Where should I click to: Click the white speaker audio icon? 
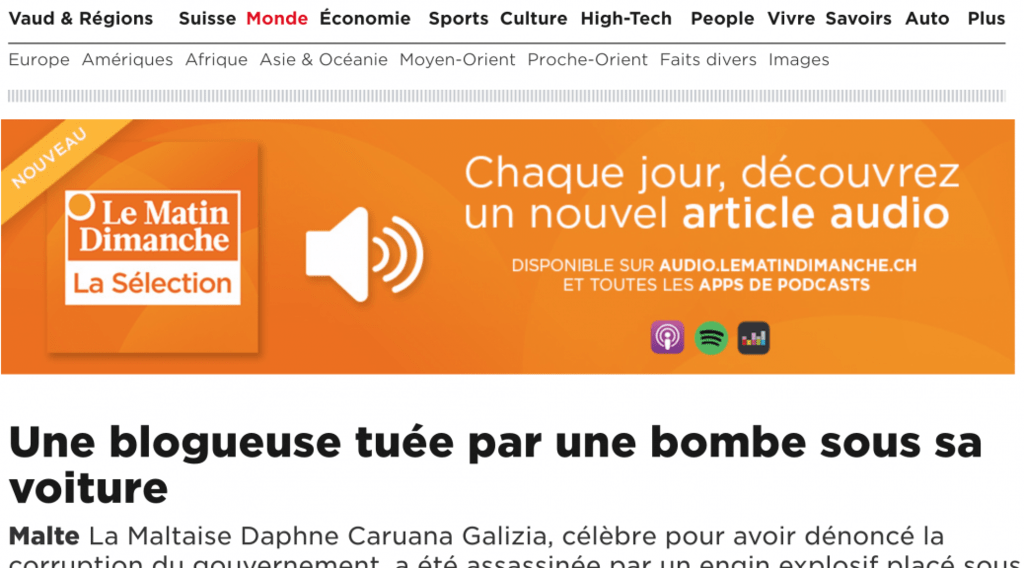pyautogui.click(x=364, y=255)
